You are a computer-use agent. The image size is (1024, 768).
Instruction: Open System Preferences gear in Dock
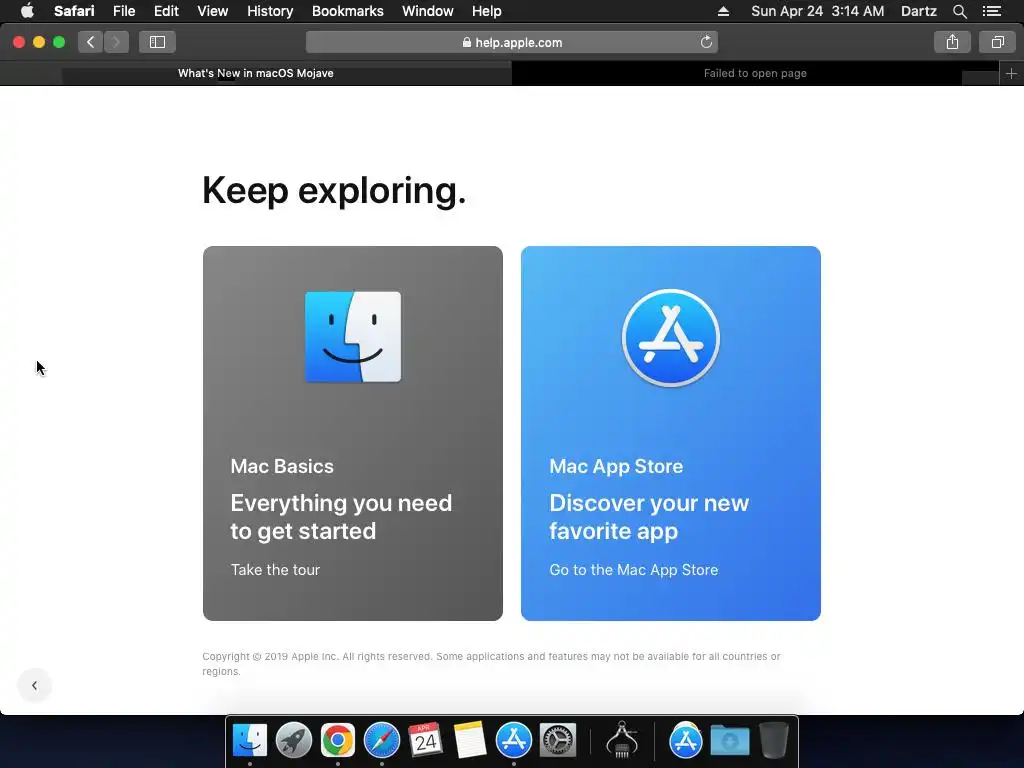558,740
